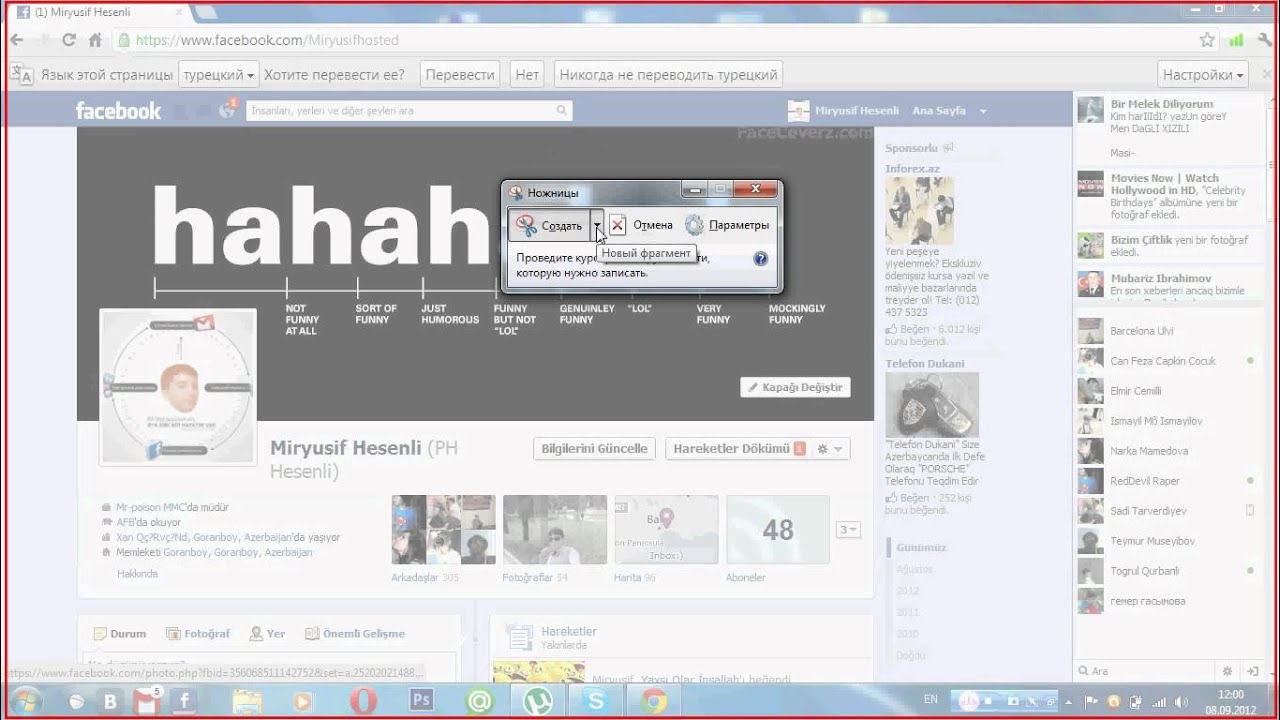
Task: Click the search magnifier icon
Action: (x=562, y=110)
